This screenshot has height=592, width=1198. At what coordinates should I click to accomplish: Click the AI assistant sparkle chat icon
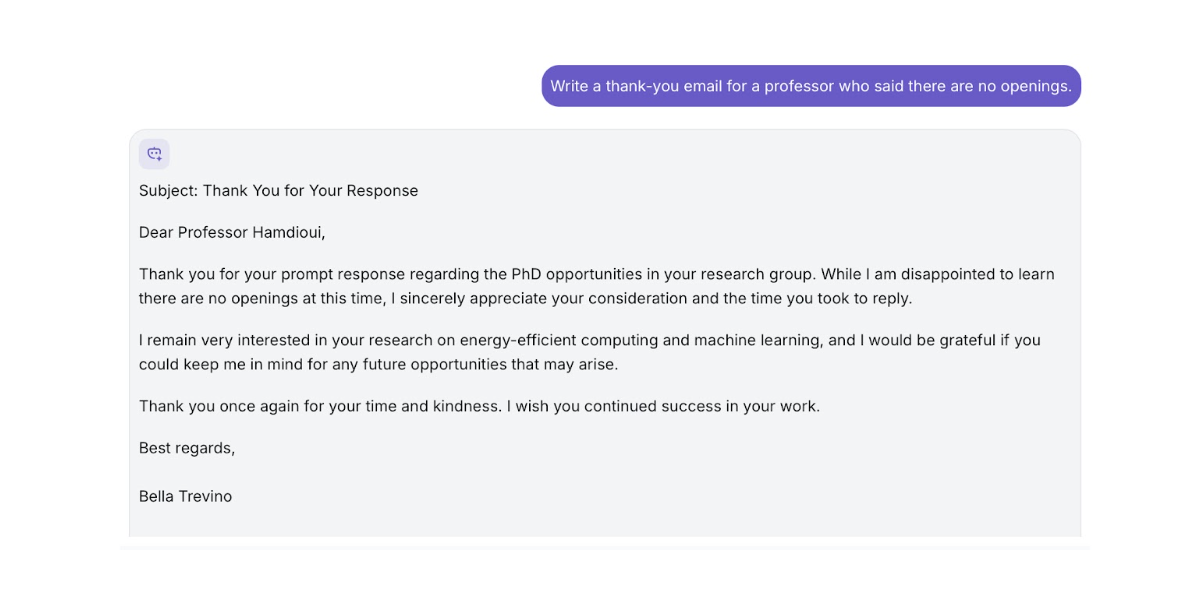coord(154,154)
